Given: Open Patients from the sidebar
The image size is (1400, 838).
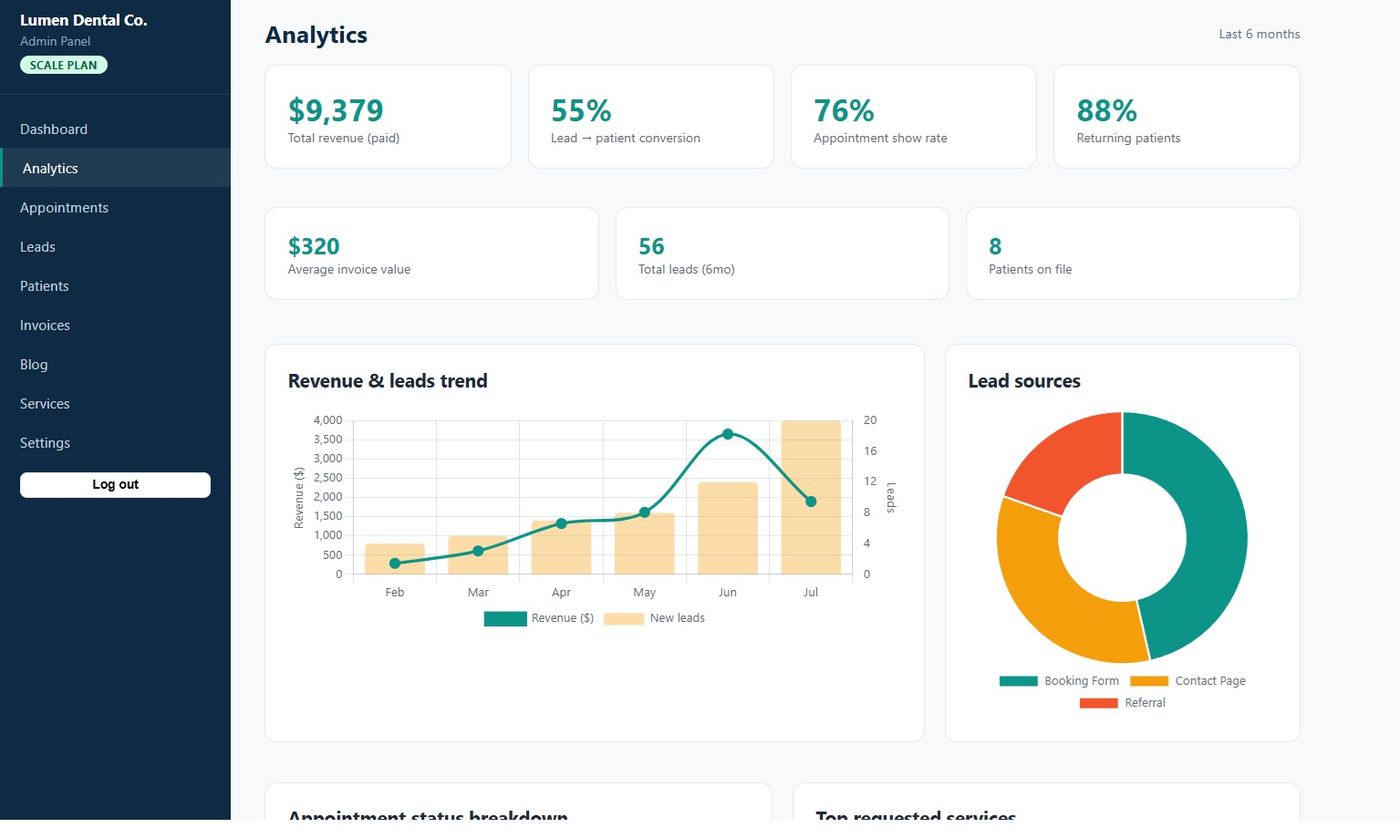Looking at the screenshot, I should [115, 286].
